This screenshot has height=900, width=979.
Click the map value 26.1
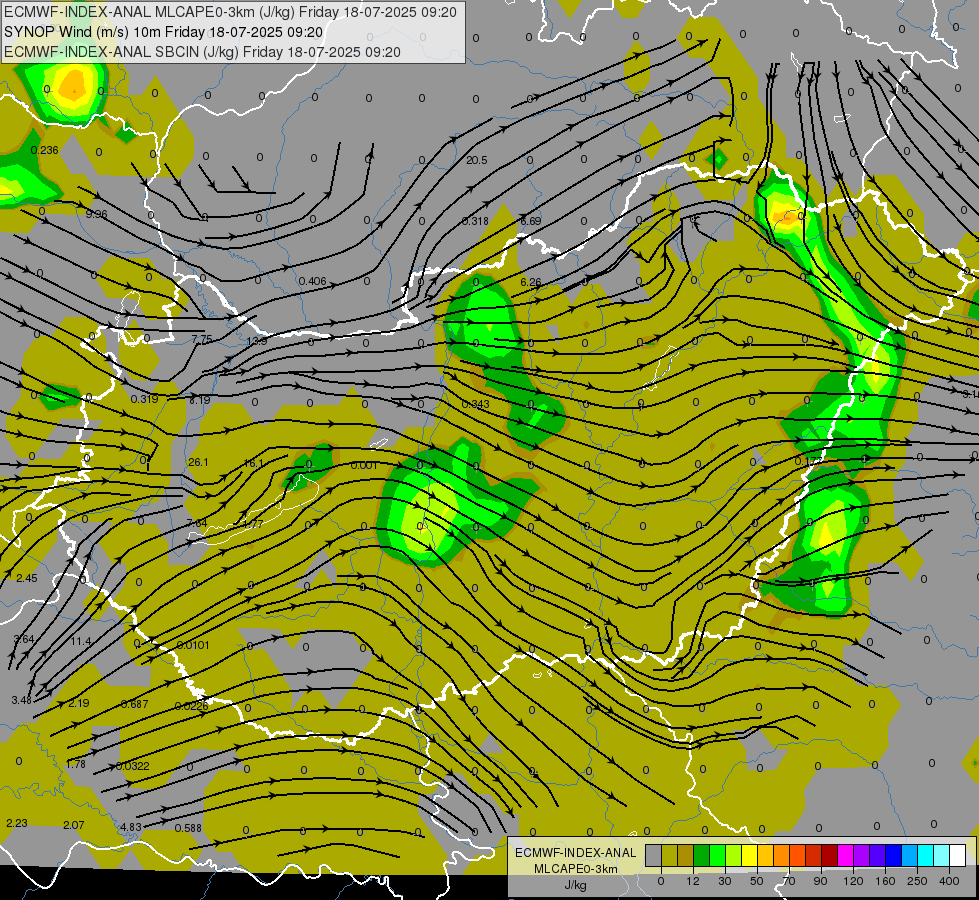click(198, 463)
